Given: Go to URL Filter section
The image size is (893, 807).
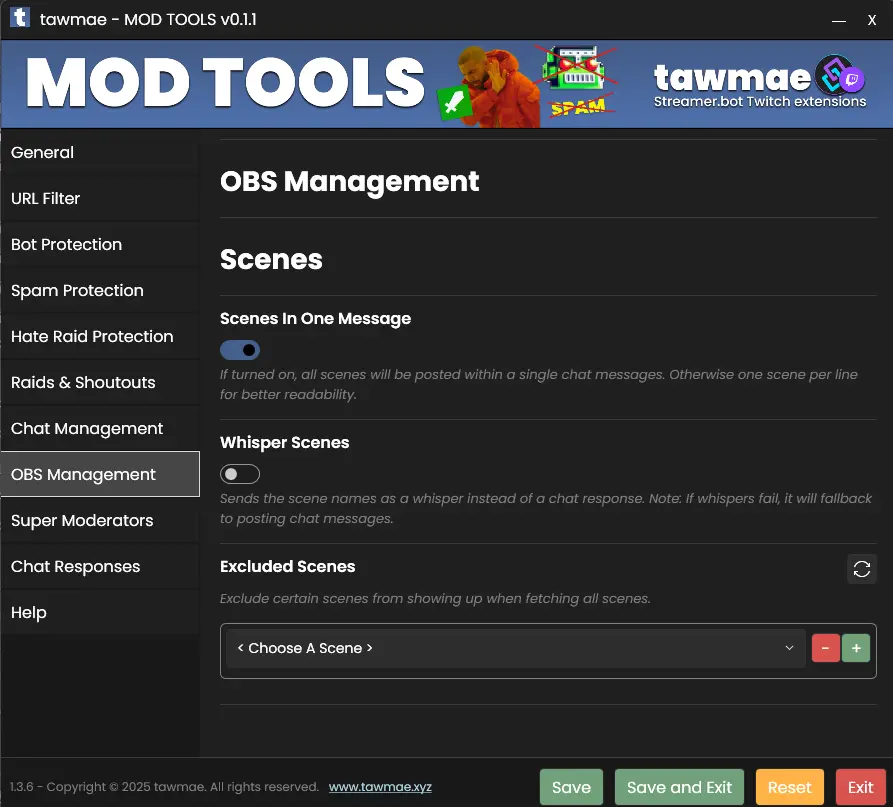Looking at the screenshot, I should coord(100,198).
